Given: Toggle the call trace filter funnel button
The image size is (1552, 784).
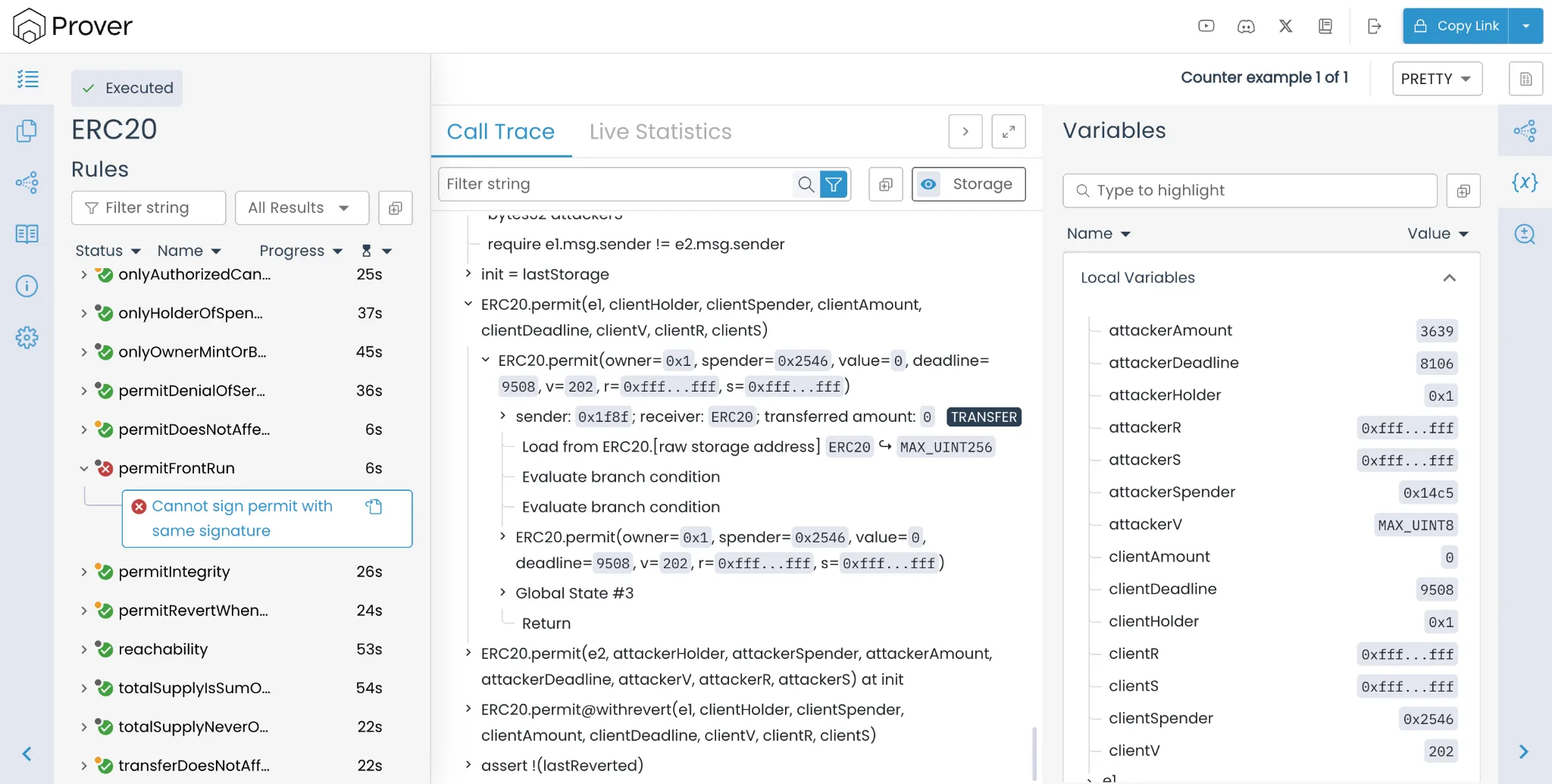Looking at the screenshot, I should coord(834,184).
